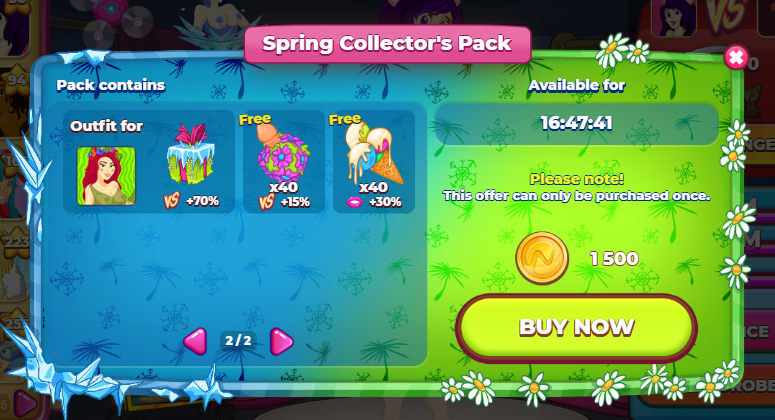775x420 pixels.
Task: Click the 2 / 2 page indicator
Action: pos(238,340)
